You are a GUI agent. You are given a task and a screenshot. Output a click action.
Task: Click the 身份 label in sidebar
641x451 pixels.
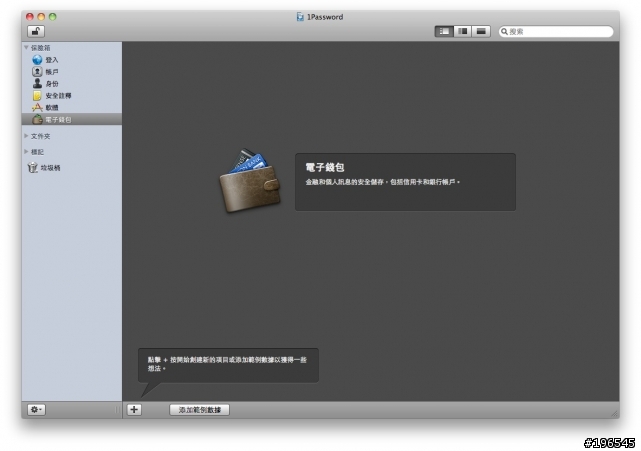pyautogui.click(x=52, y=84)
